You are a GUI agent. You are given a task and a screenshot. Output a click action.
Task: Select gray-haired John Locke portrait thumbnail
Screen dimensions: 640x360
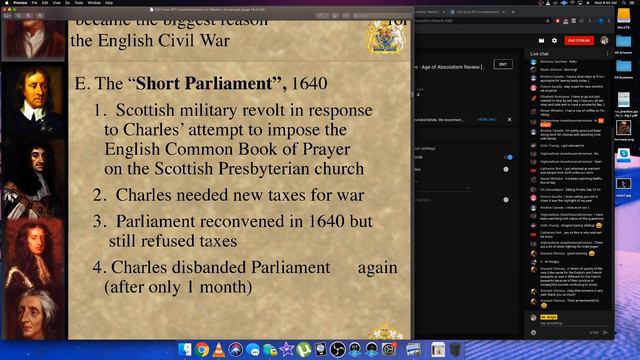(33, 313)
